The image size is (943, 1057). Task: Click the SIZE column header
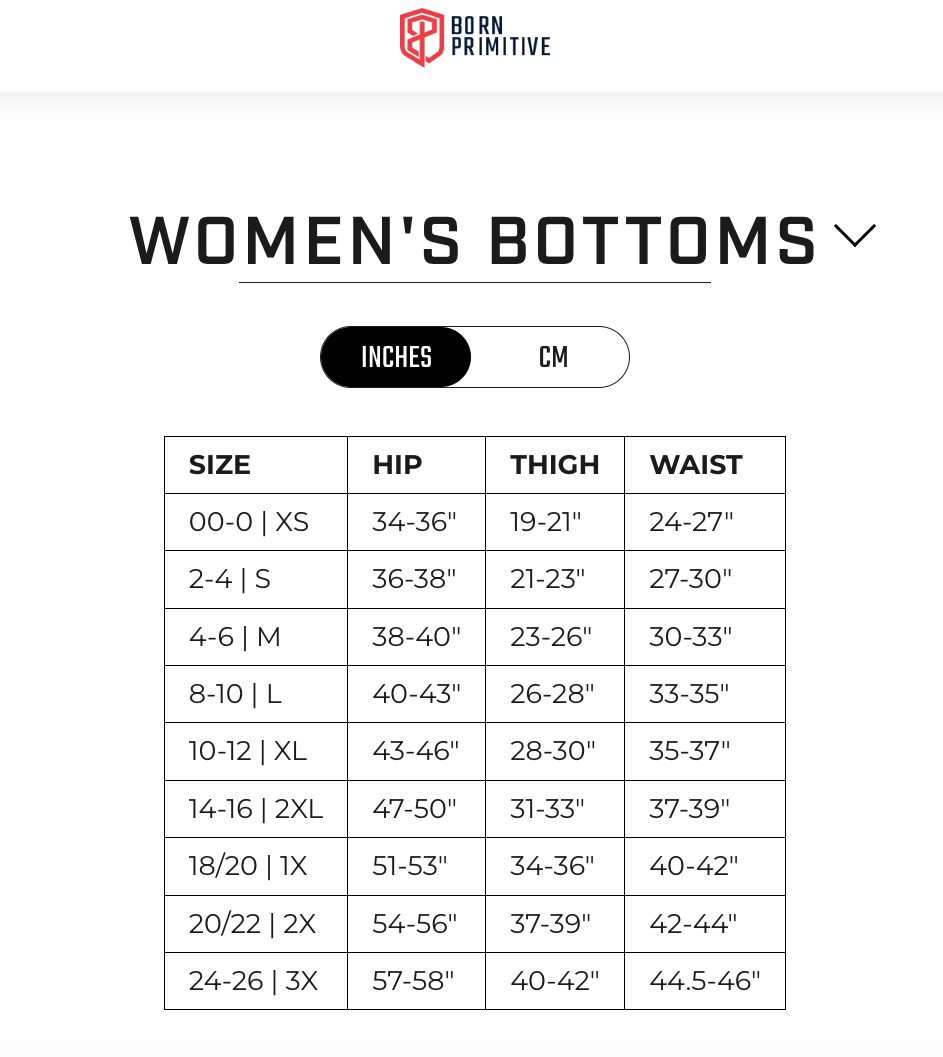click(220, 465)
